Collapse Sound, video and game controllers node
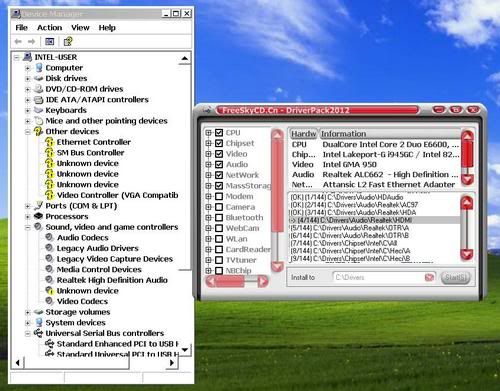This screenshot has width=500, height=391. click(28, 227)
